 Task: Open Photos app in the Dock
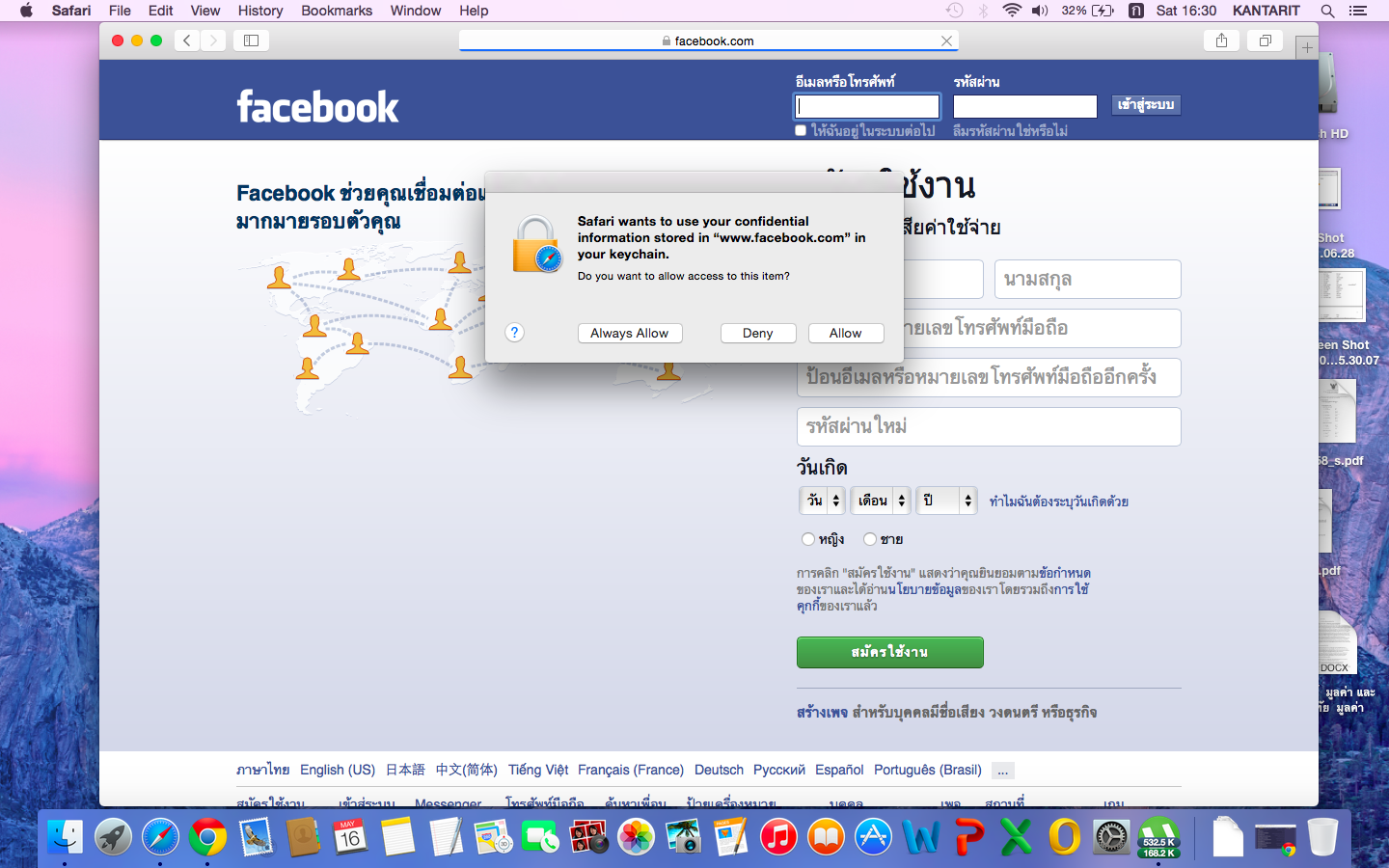pos(636,836)
